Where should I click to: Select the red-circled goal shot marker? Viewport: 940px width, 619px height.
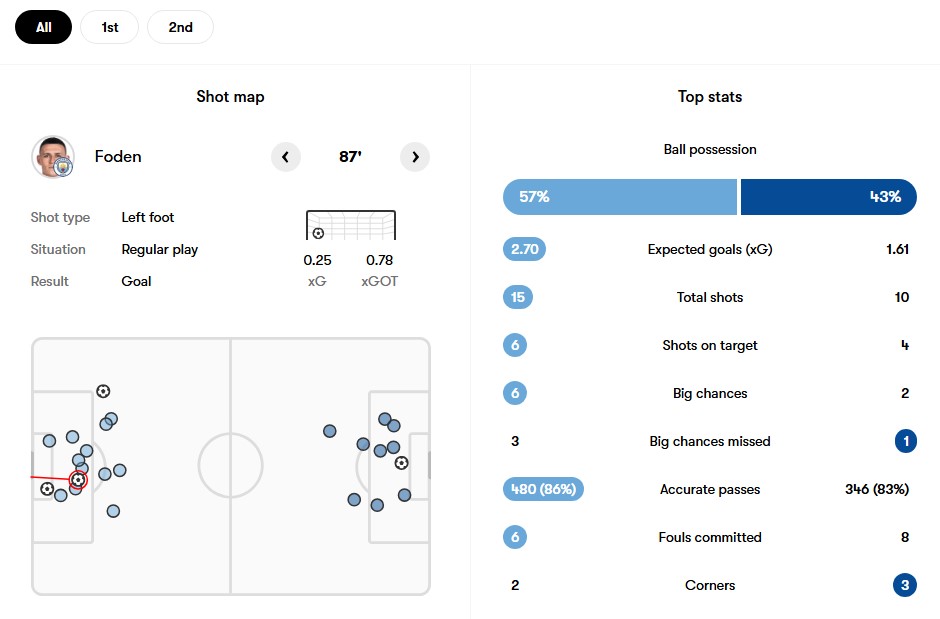click(x=78, y=479)
